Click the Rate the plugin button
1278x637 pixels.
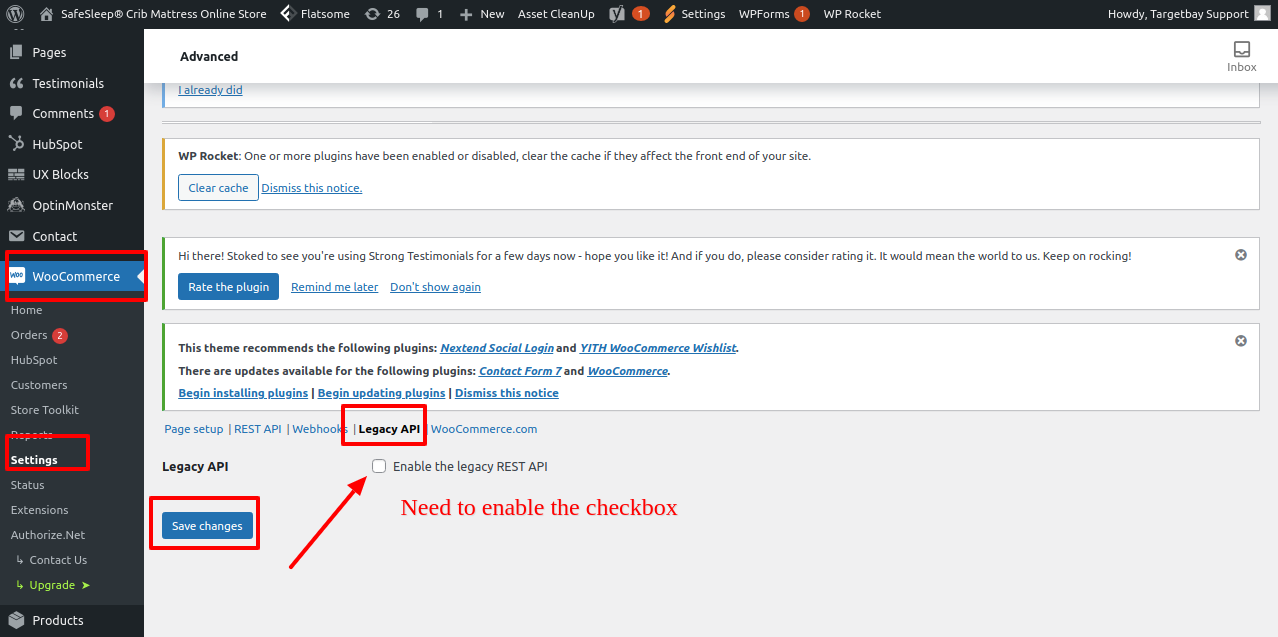tap(228, 287)
